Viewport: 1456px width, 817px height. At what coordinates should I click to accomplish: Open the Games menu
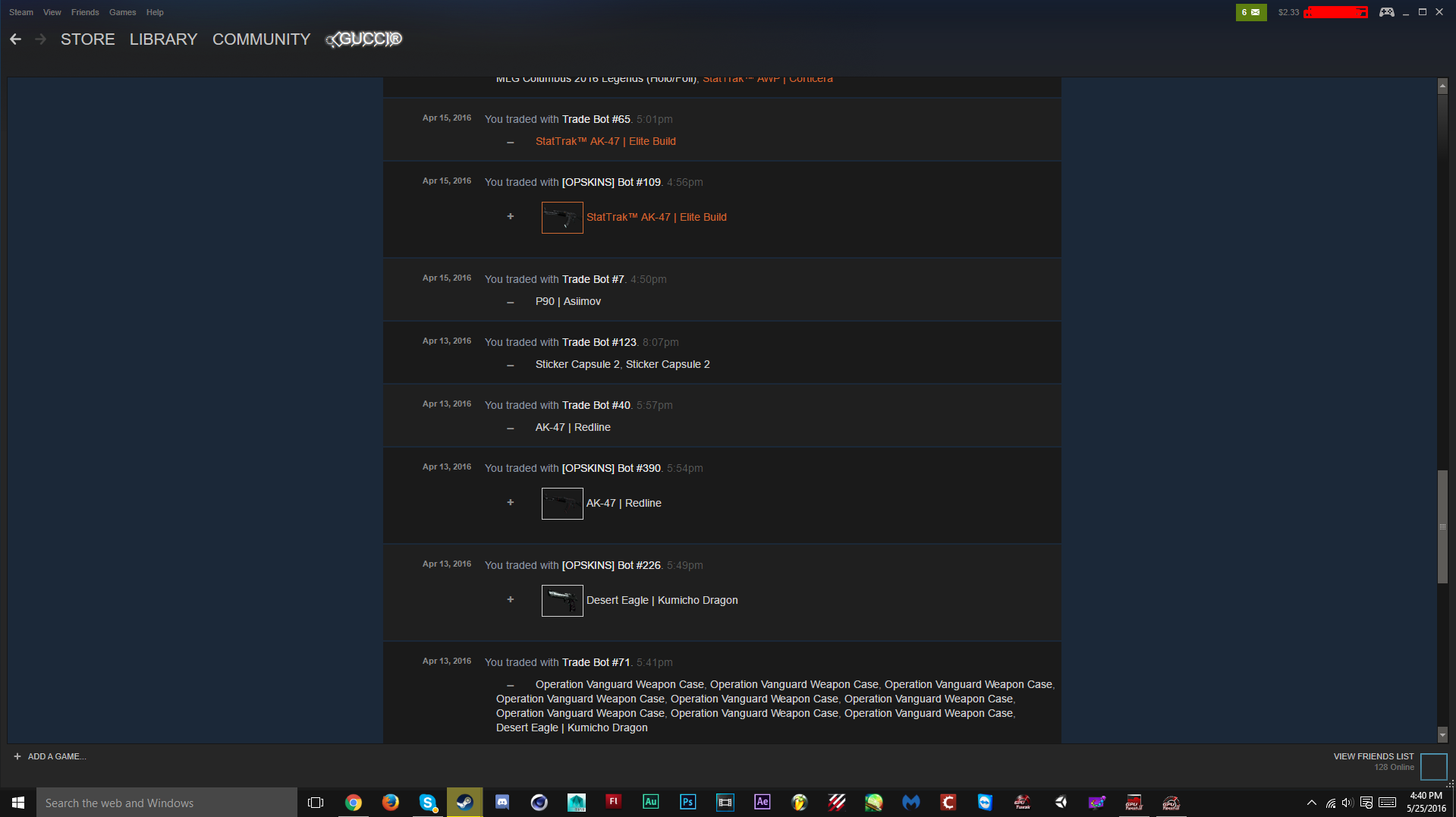[122, 12]
